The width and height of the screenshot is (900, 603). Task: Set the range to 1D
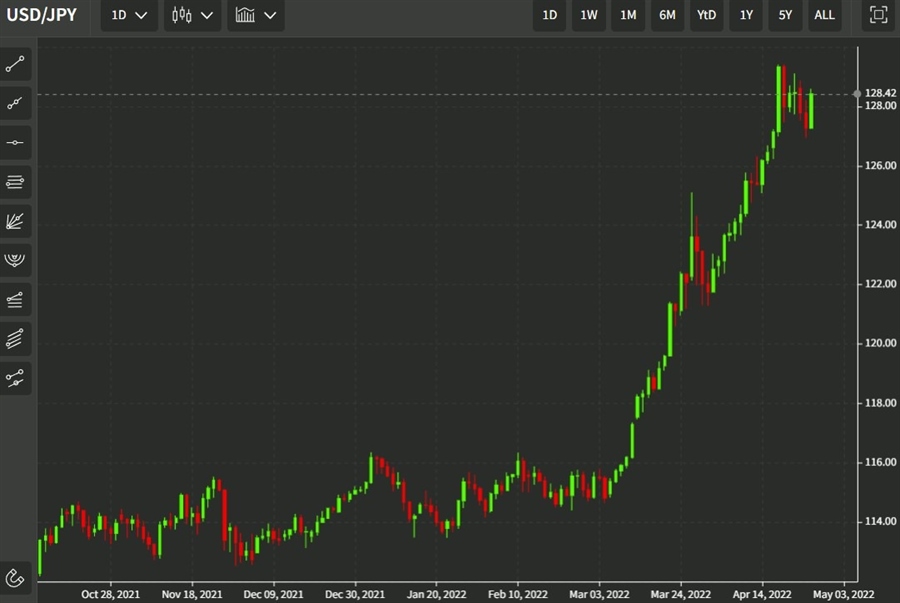pyautogui.click(x=550, y=15)
